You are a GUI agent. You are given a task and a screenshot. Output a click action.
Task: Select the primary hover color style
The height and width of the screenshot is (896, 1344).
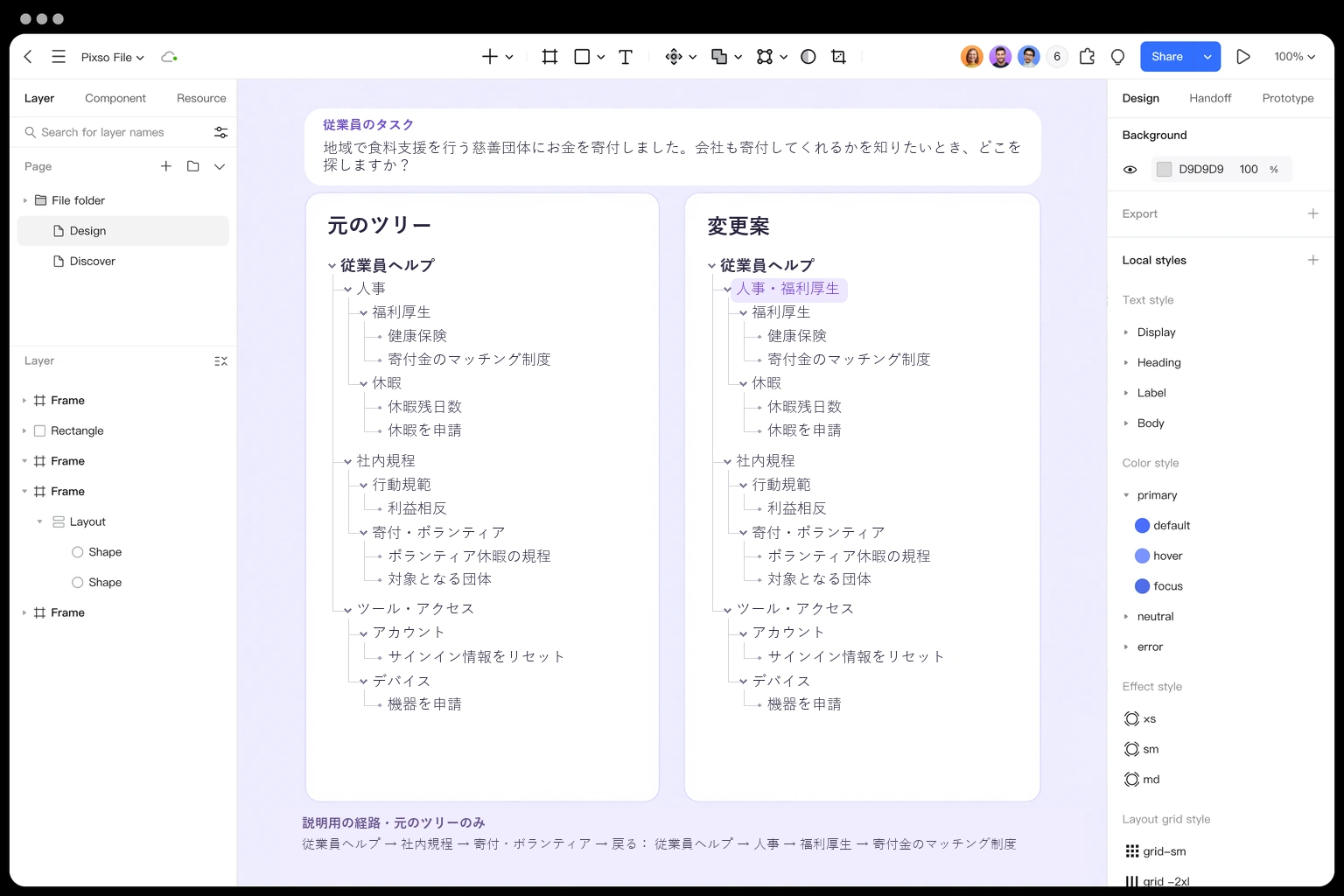(1159, 556)
